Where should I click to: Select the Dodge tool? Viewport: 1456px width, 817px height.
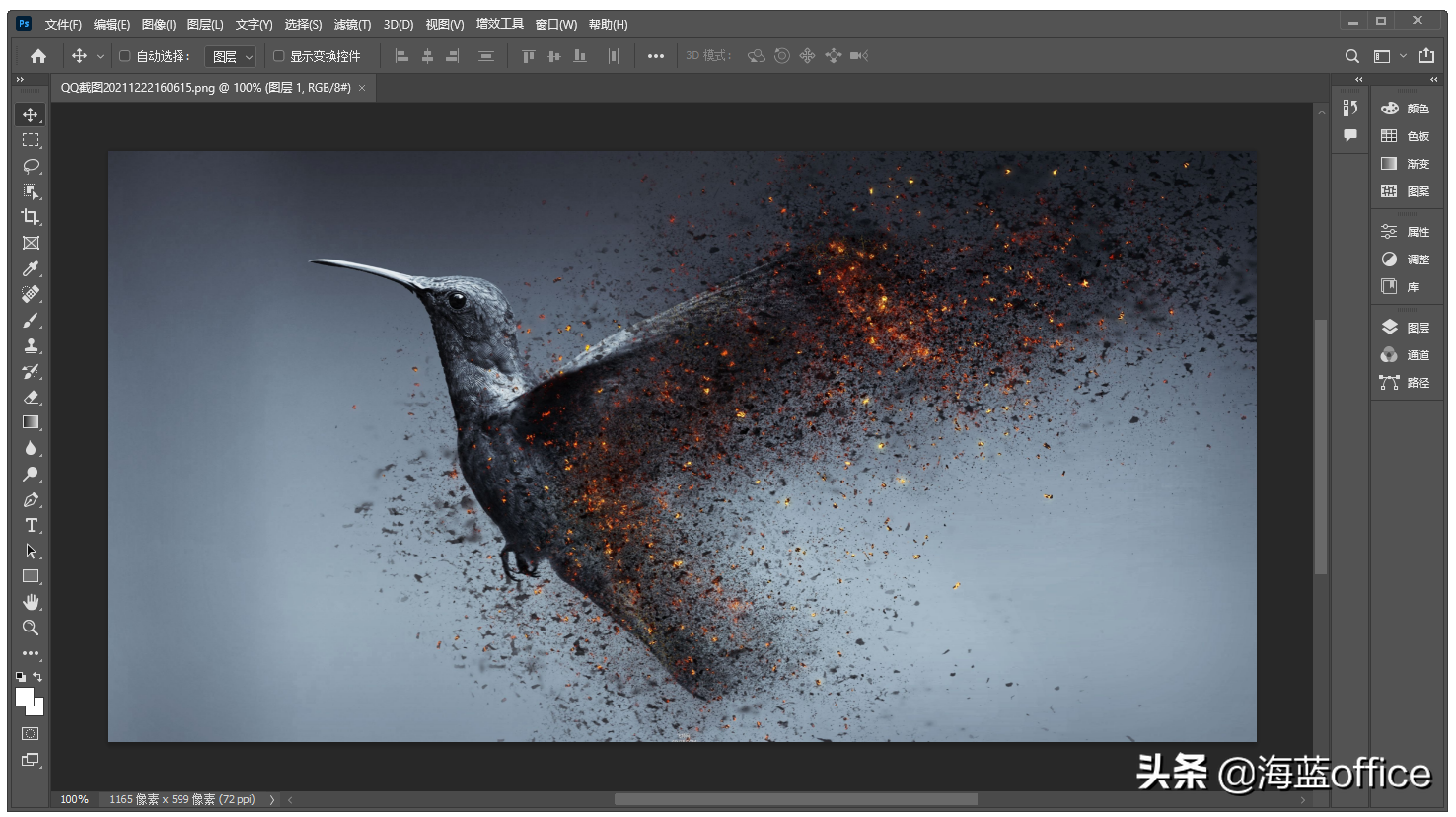click(x=31, y=474)
